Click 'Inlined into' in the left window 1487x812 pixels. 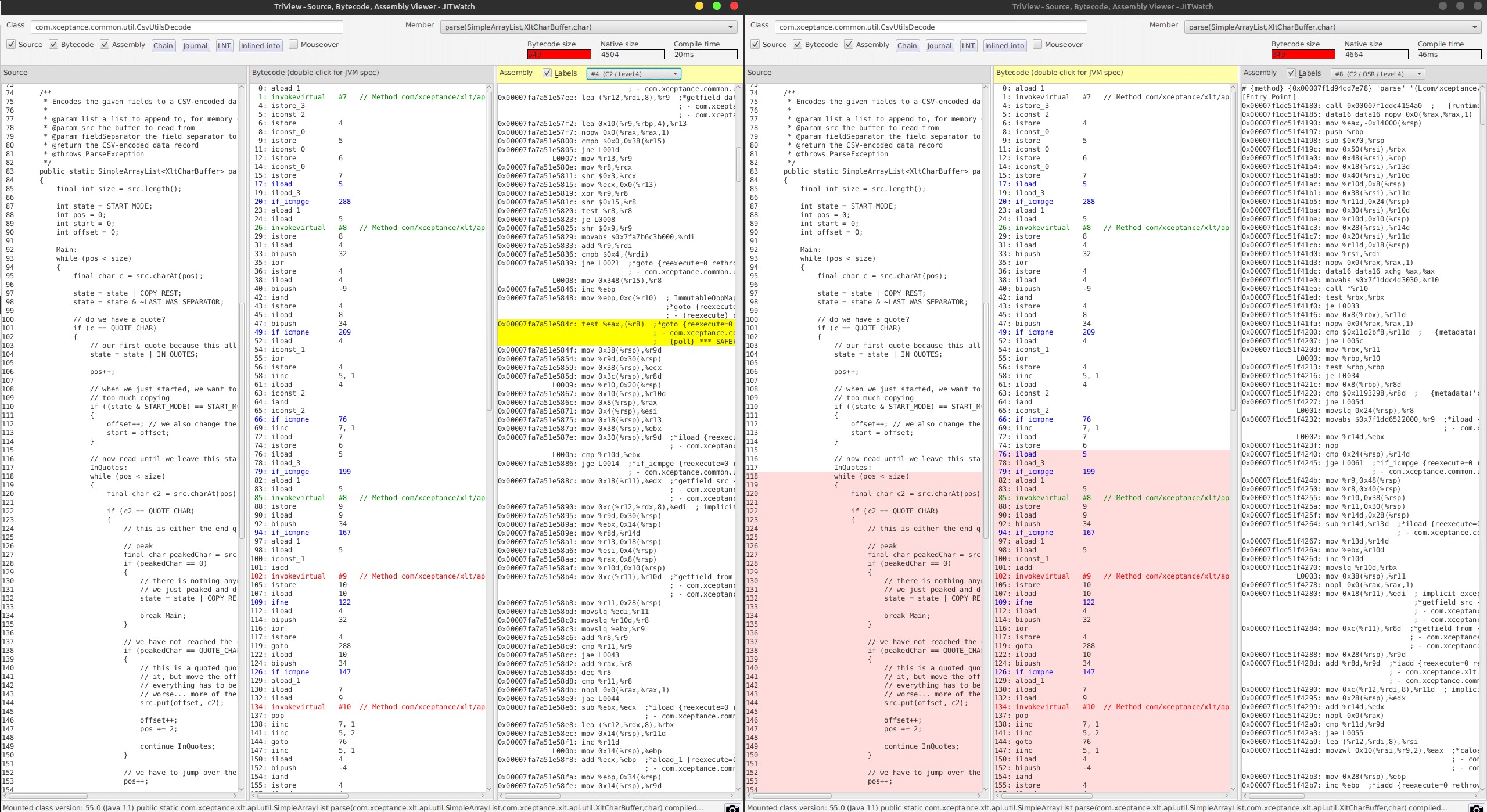point(261,46)
